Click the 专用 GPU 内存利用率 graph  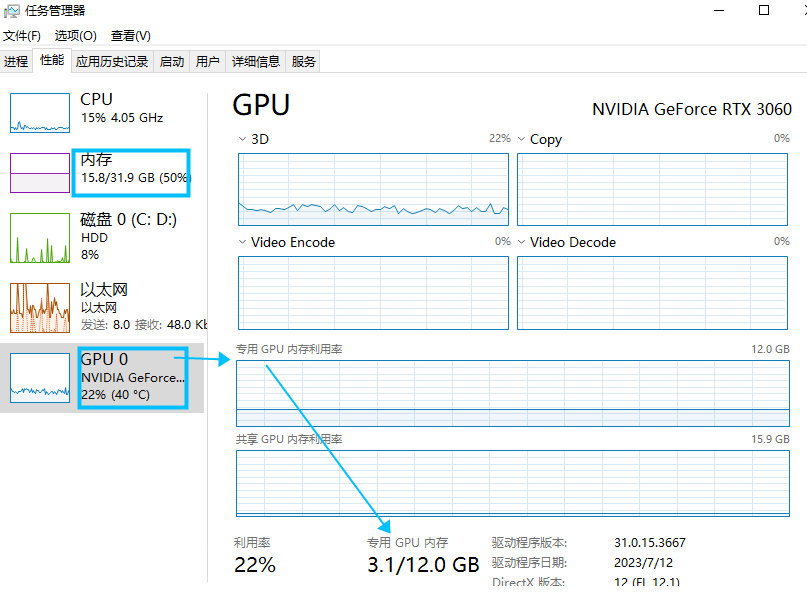(513, 393)
